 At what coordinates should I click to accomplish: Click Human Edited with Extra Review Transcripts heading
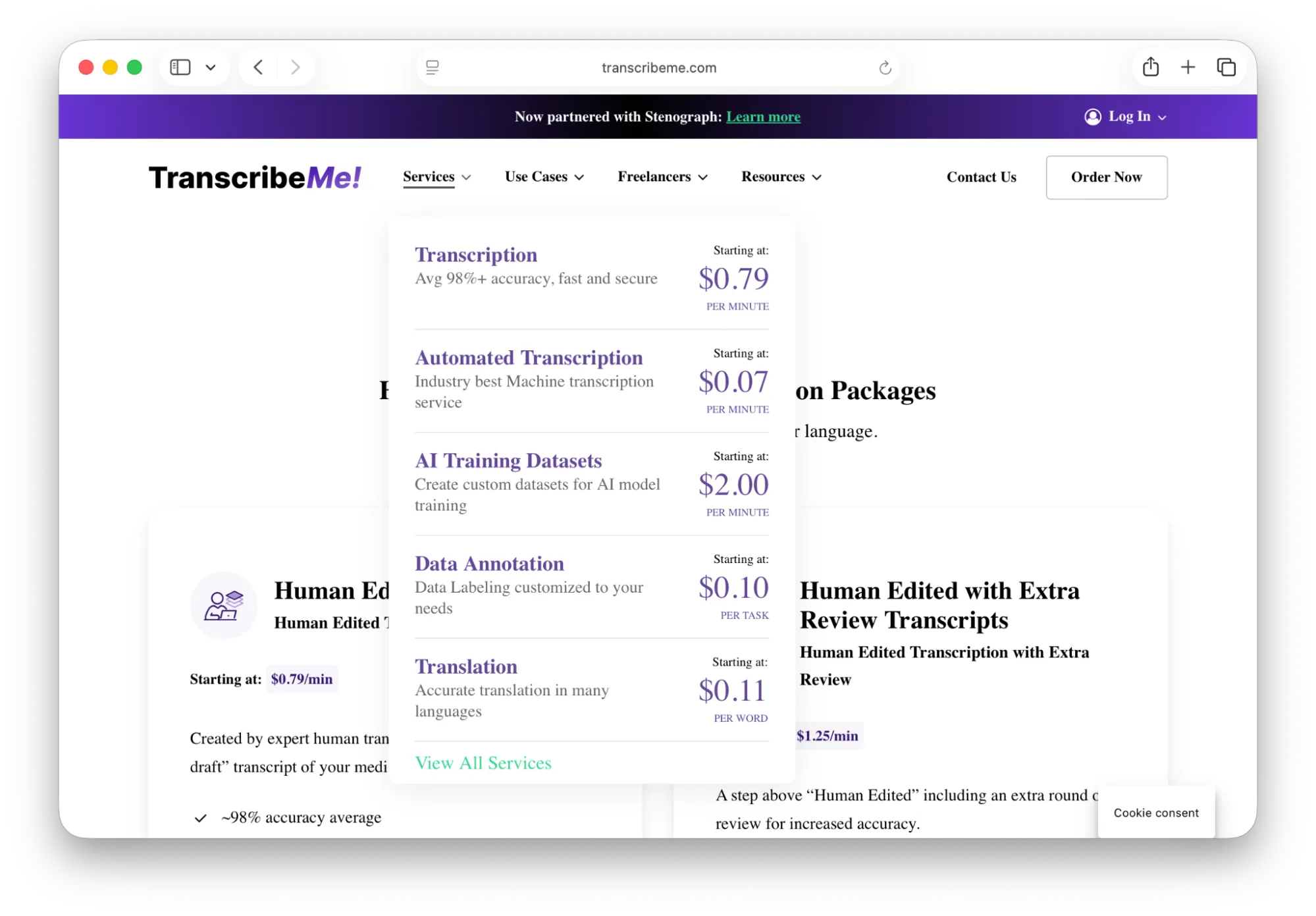[x=939, y=605]
